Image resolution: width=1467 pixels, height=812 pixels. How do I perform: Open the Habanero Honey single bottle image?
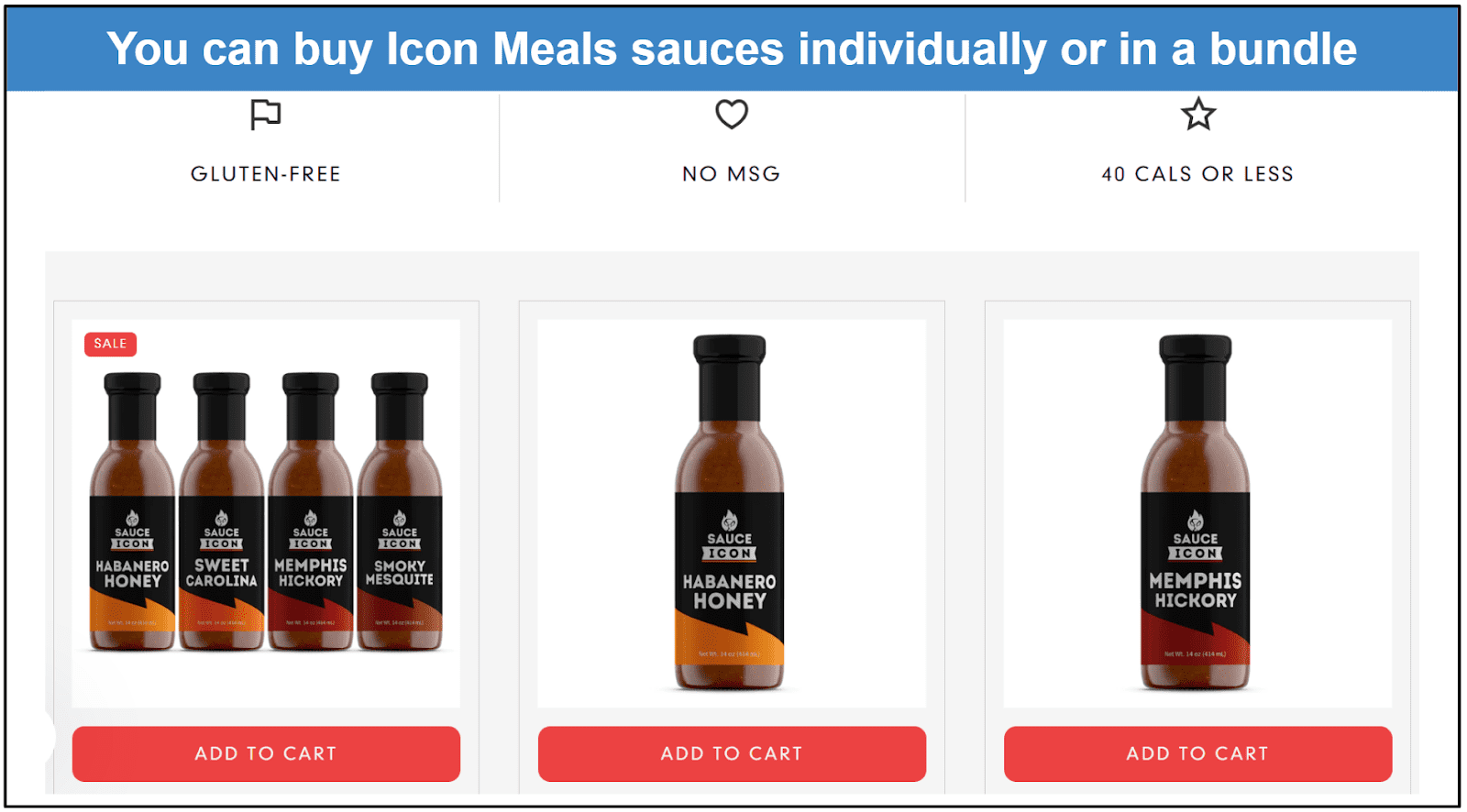coord(730,513)
